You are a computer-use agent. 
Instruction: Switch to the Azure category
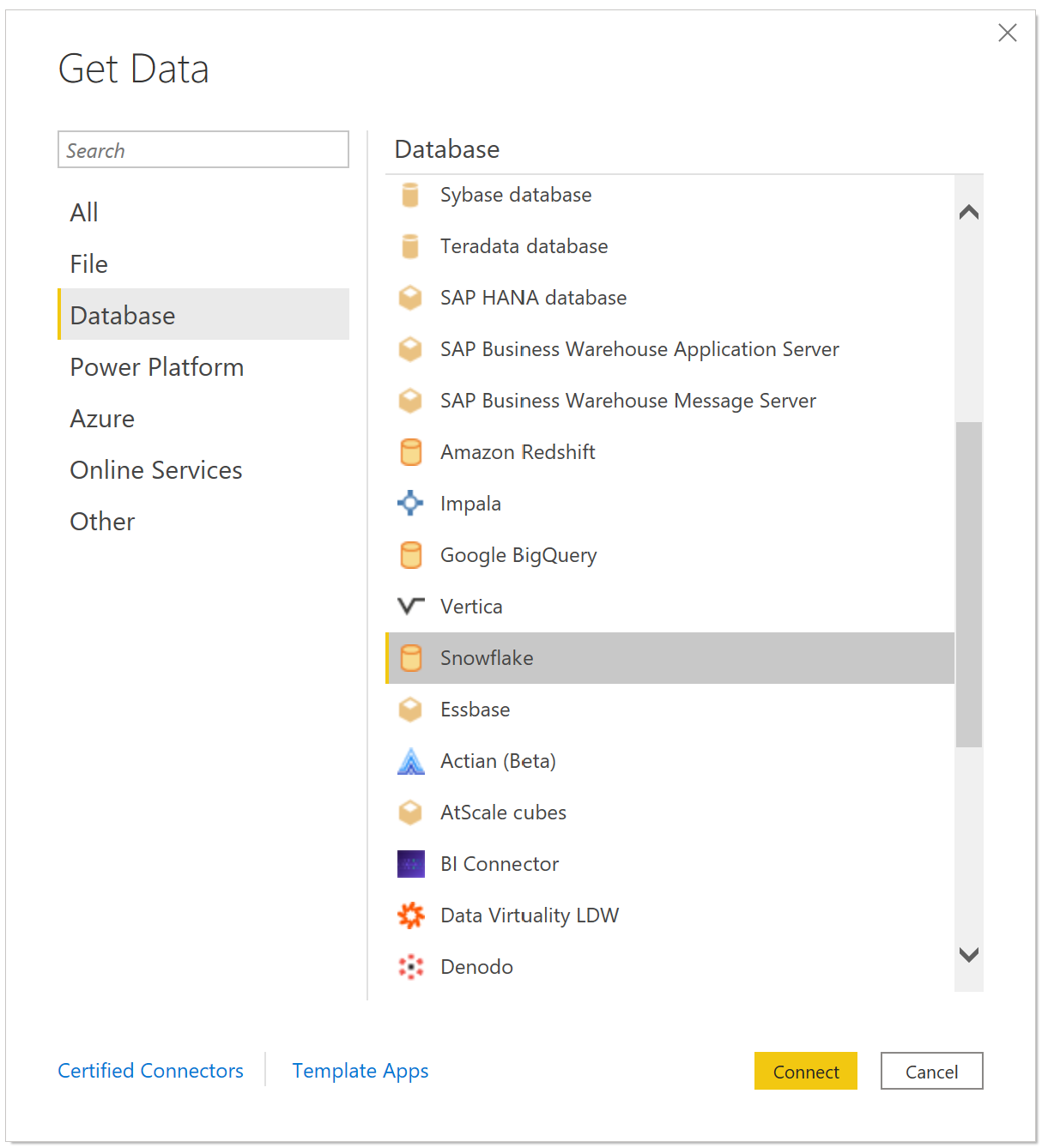[x=102, y=418]
